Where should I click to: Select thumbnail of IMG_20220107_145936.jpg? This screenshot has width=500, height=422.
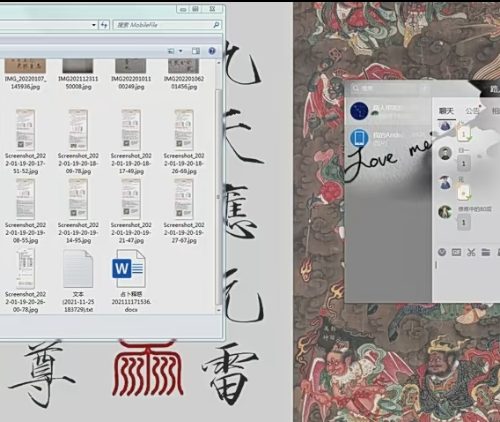pos(25,66)
